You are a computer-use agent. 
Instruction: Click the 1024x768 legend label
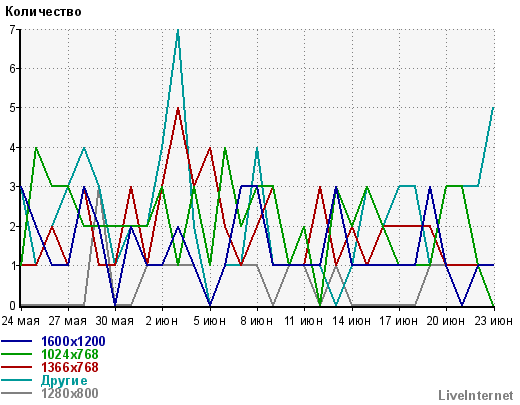point(70,354)
